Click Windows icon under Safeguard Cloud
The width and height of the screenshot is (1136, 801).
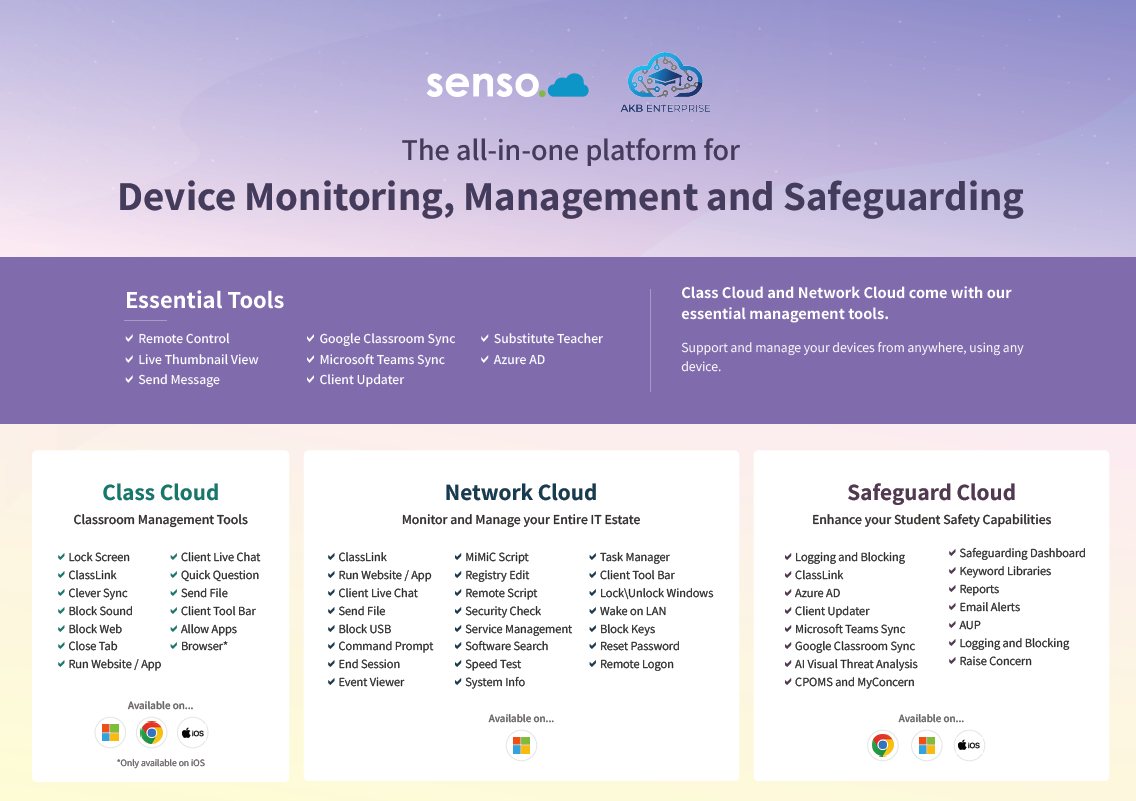point(927,745)
